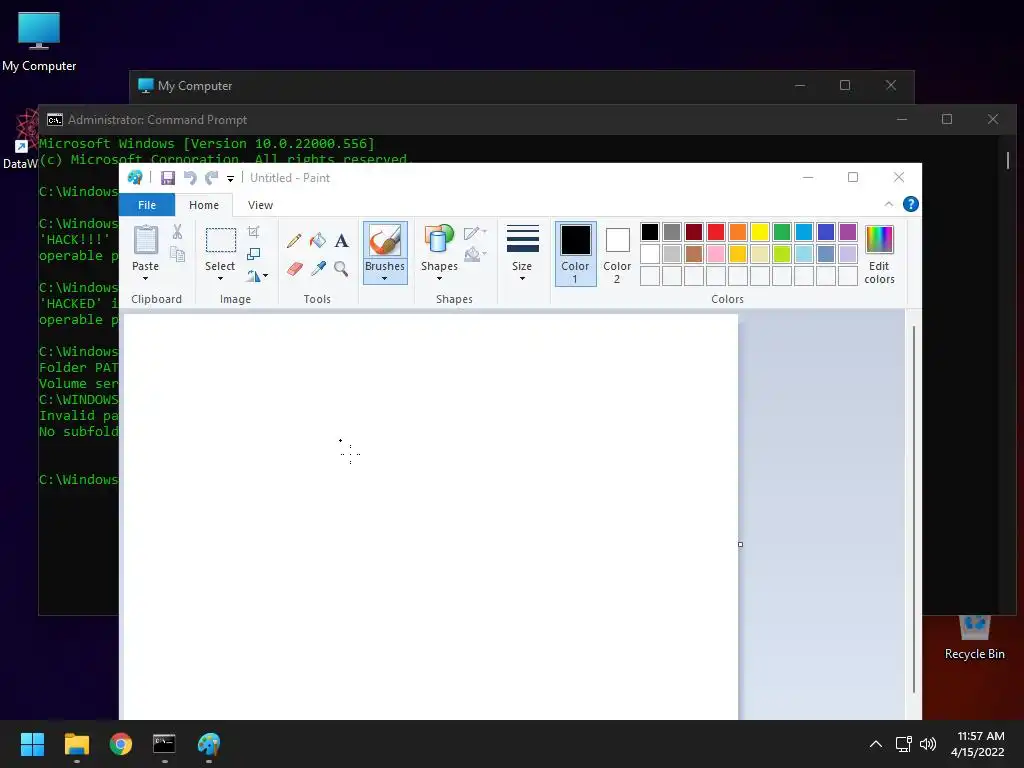Open the Shape outline dropdown

click(475, 232)
